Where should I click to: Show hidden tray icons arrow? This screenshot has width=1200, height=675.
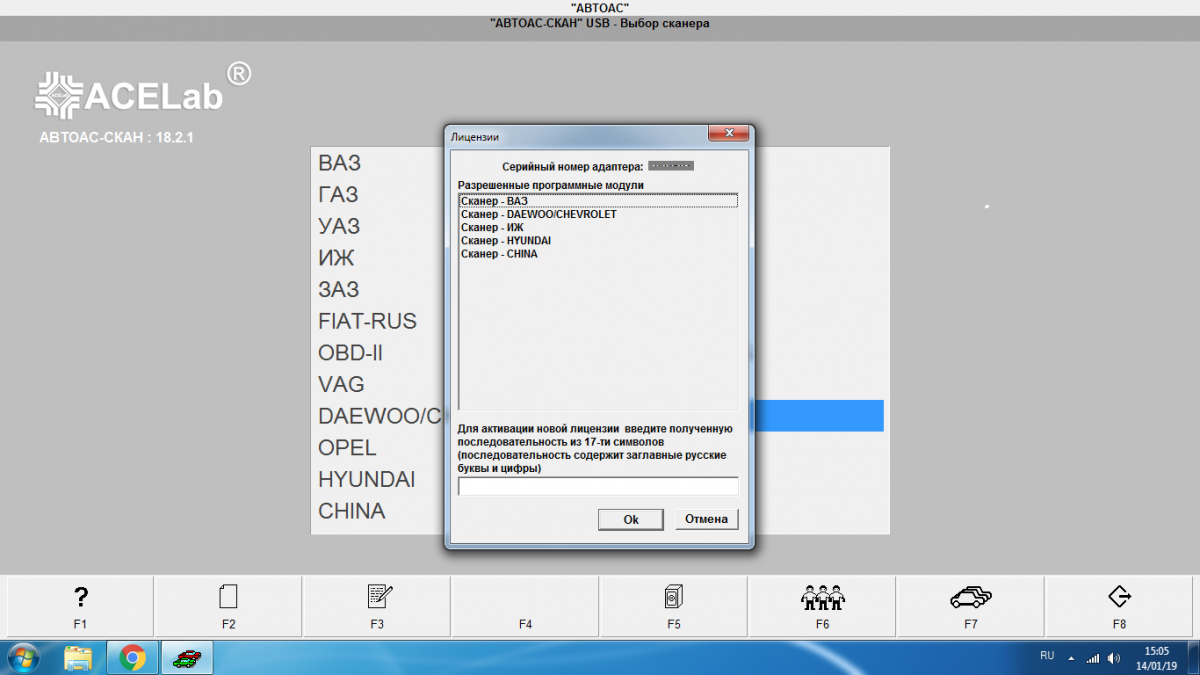click(1072, 658)
